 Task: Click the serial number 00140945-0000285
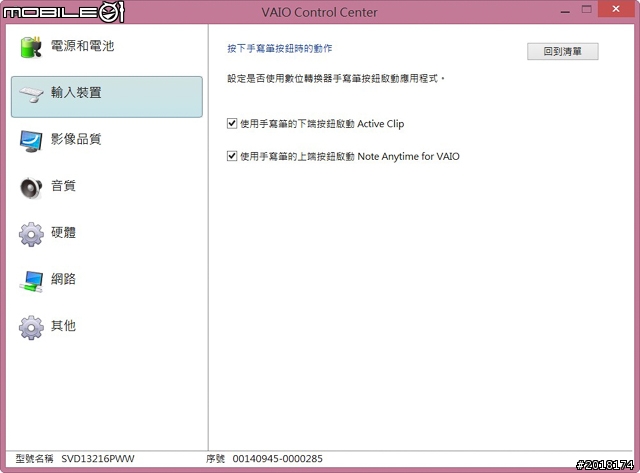pyautogui.click(x=278, y=459)
